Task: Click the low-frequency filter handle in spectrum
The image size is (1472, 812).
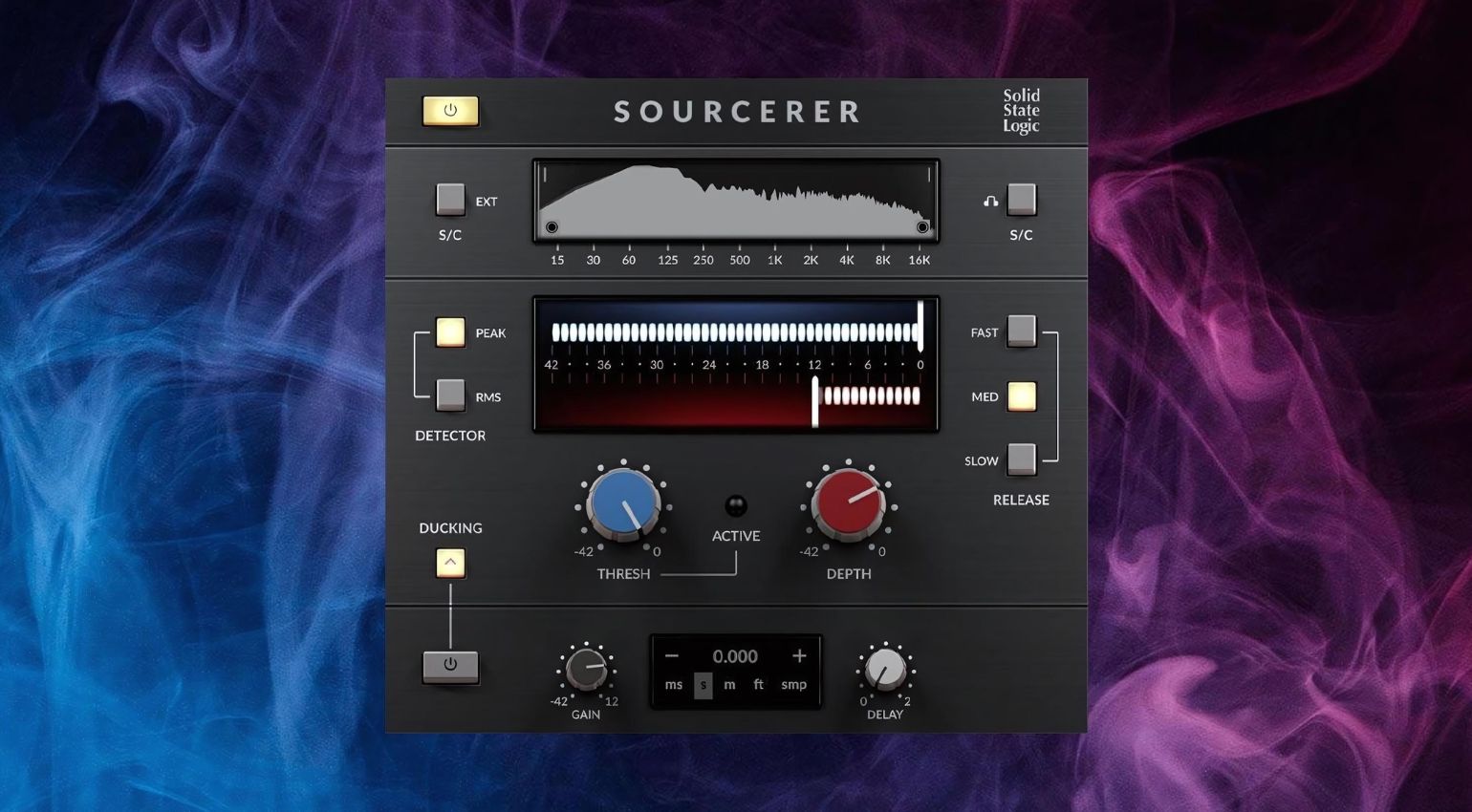Action: (552, 227)
